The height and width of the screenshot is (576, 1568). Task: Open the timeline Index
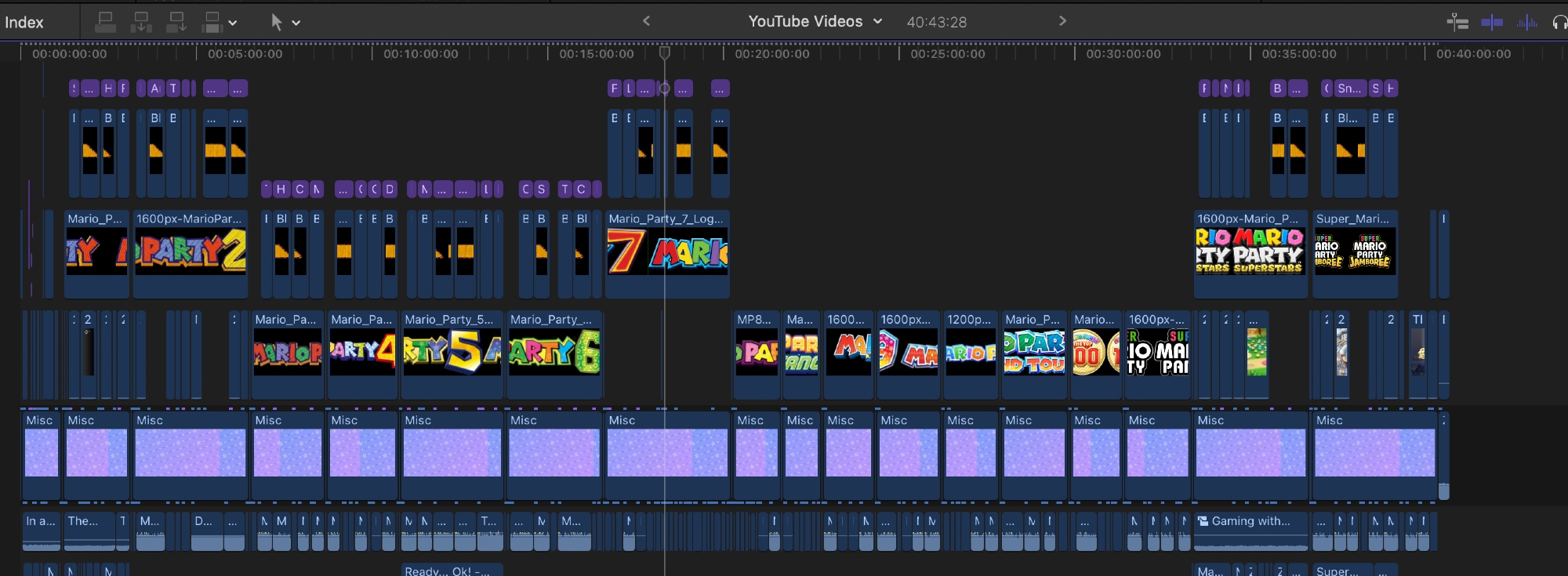[x=24, y=22]
